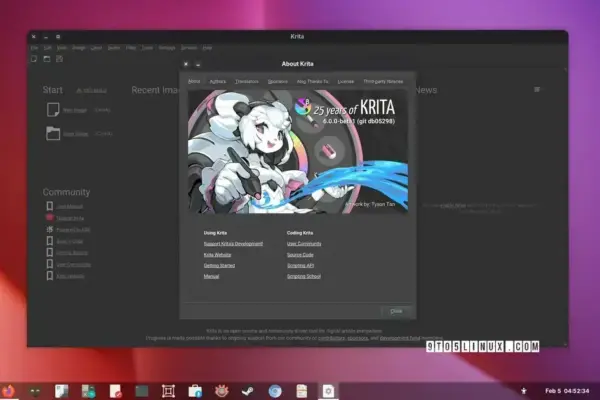This screenshot has width=600, height=400.
Task: Open the Settings menu in Krita
Action: [x=167, y=48]
